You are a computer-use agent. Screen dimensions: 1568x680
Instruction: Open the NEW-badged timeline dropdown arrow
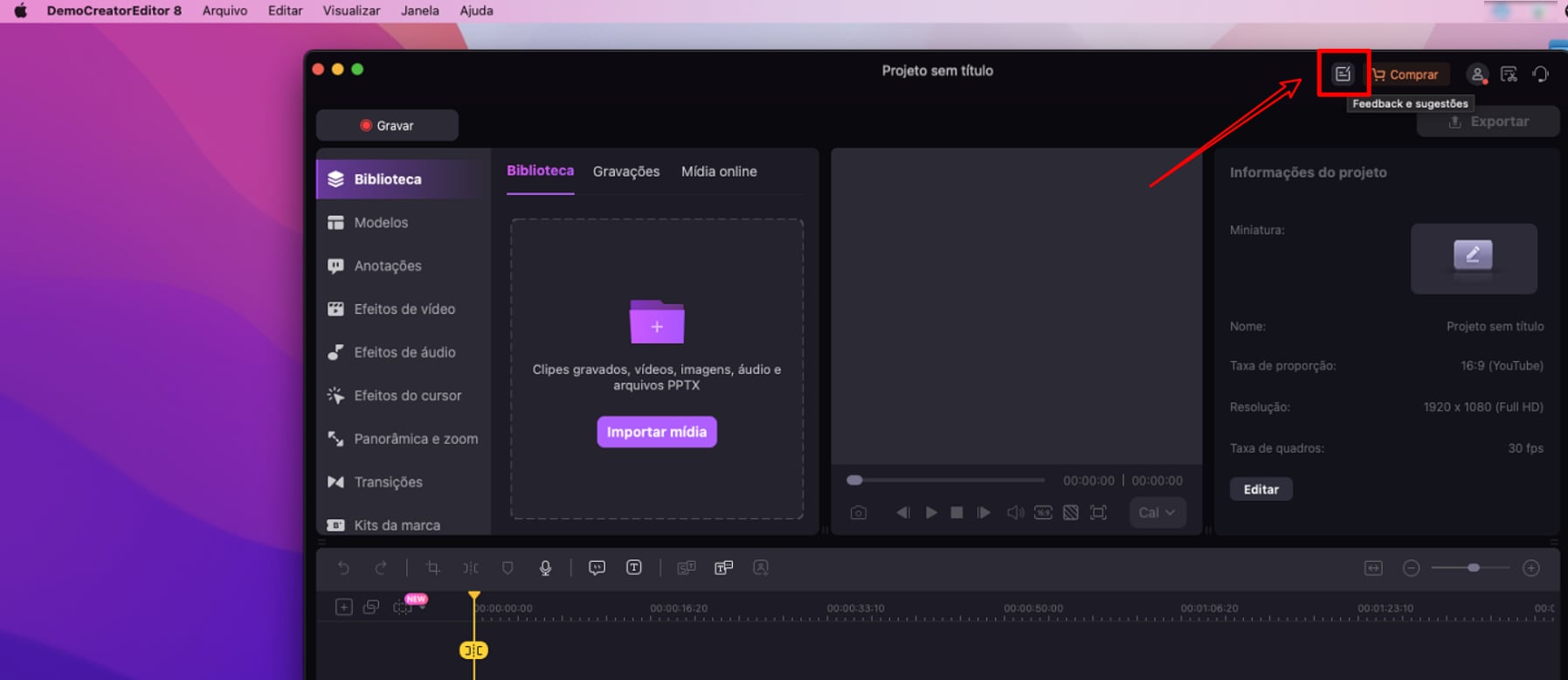pyautogui.click(x=423, y=608)
